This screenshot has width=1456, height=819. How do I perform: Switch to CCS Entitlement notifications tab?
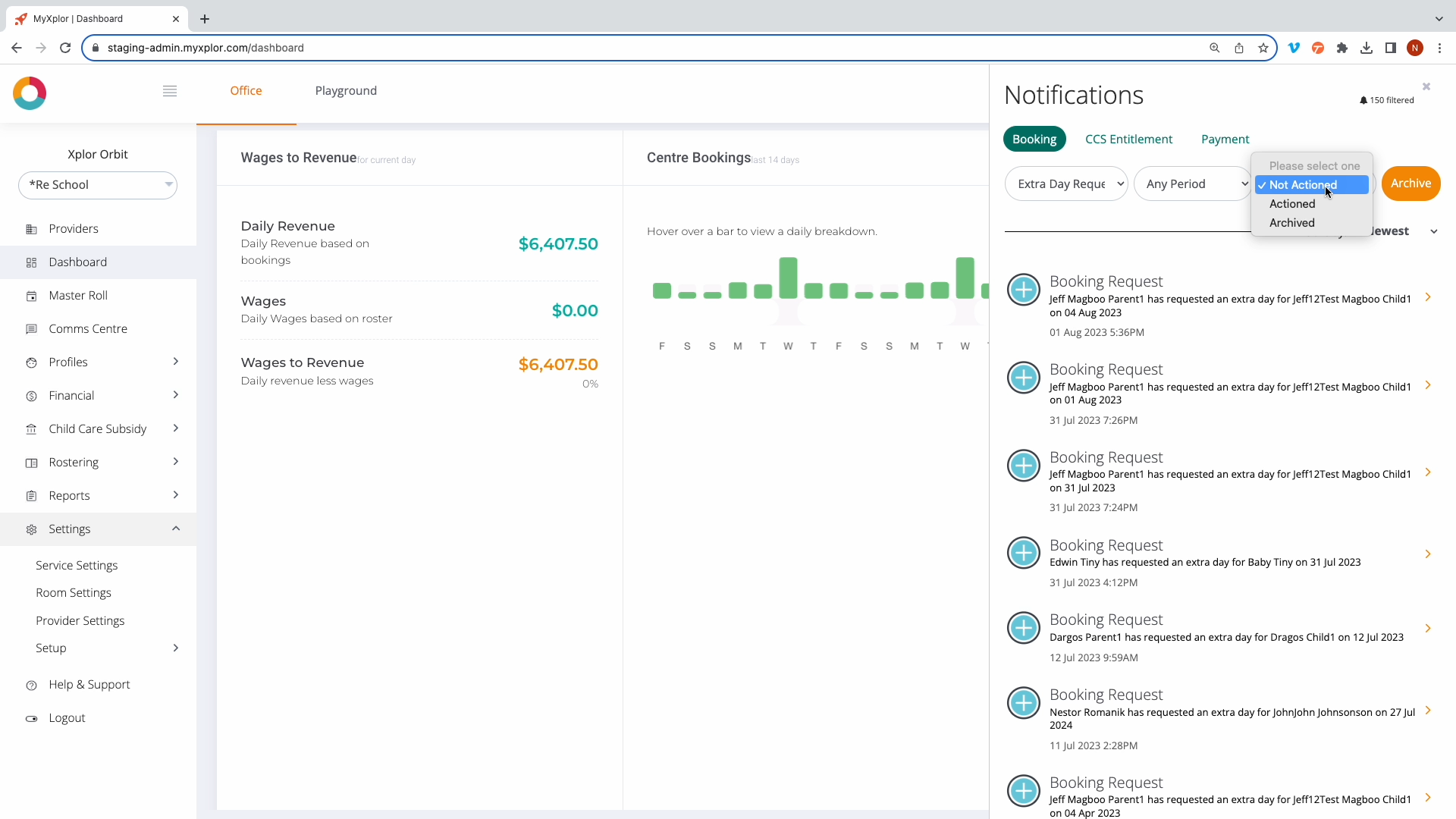(x=1128, y=140)
